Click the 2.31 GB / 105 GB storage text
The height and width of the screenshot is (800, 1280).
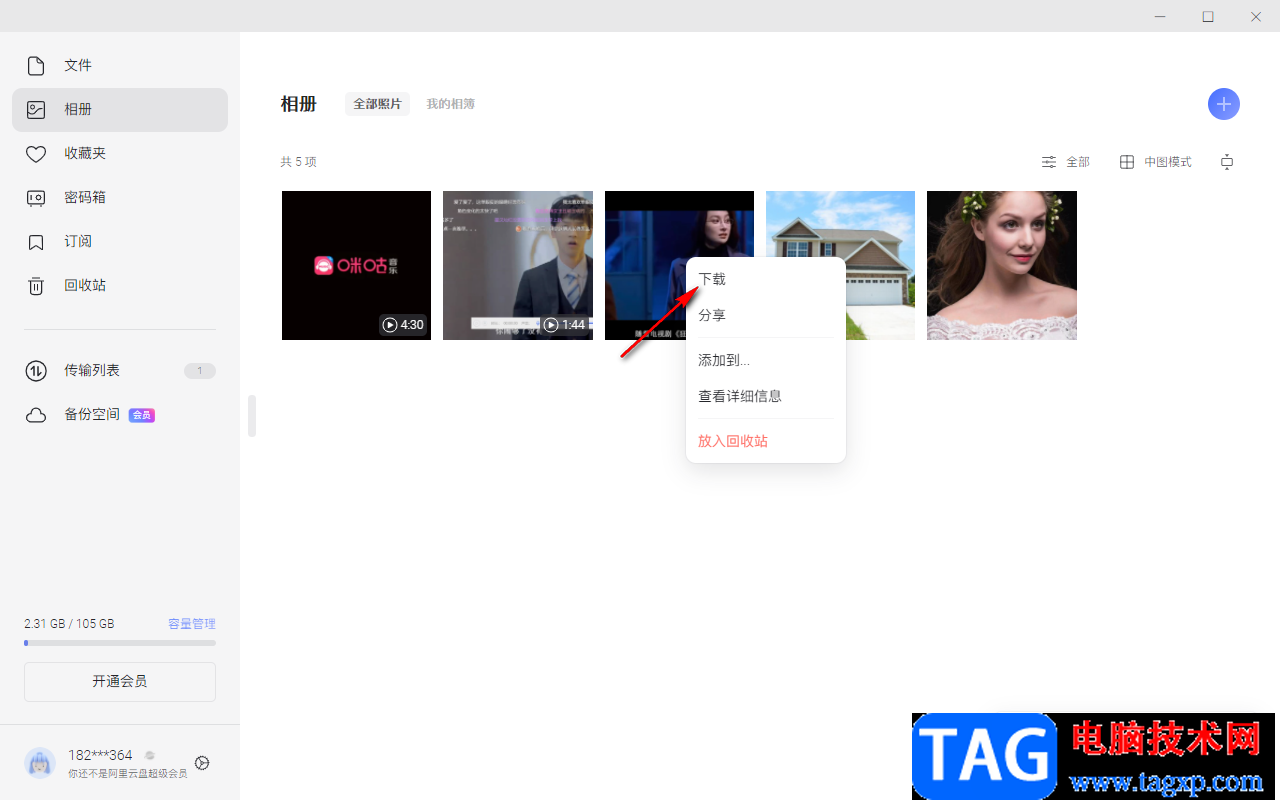click(69, 624)
